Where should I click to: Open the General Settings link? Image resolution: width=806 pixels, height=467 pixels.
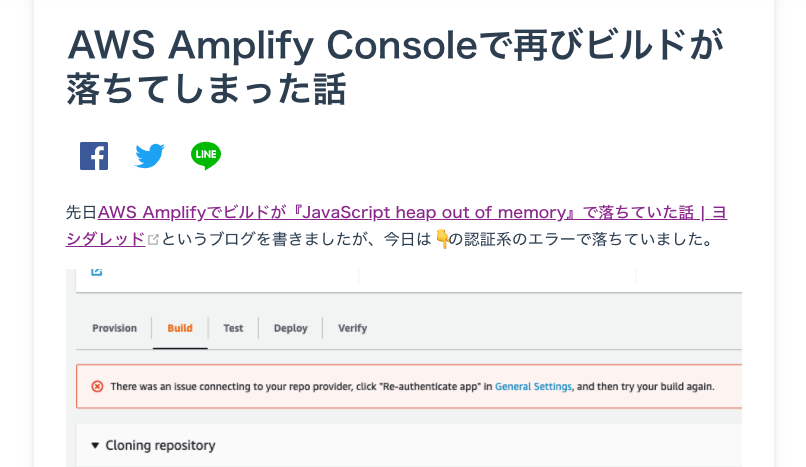(x=533, y=386)
